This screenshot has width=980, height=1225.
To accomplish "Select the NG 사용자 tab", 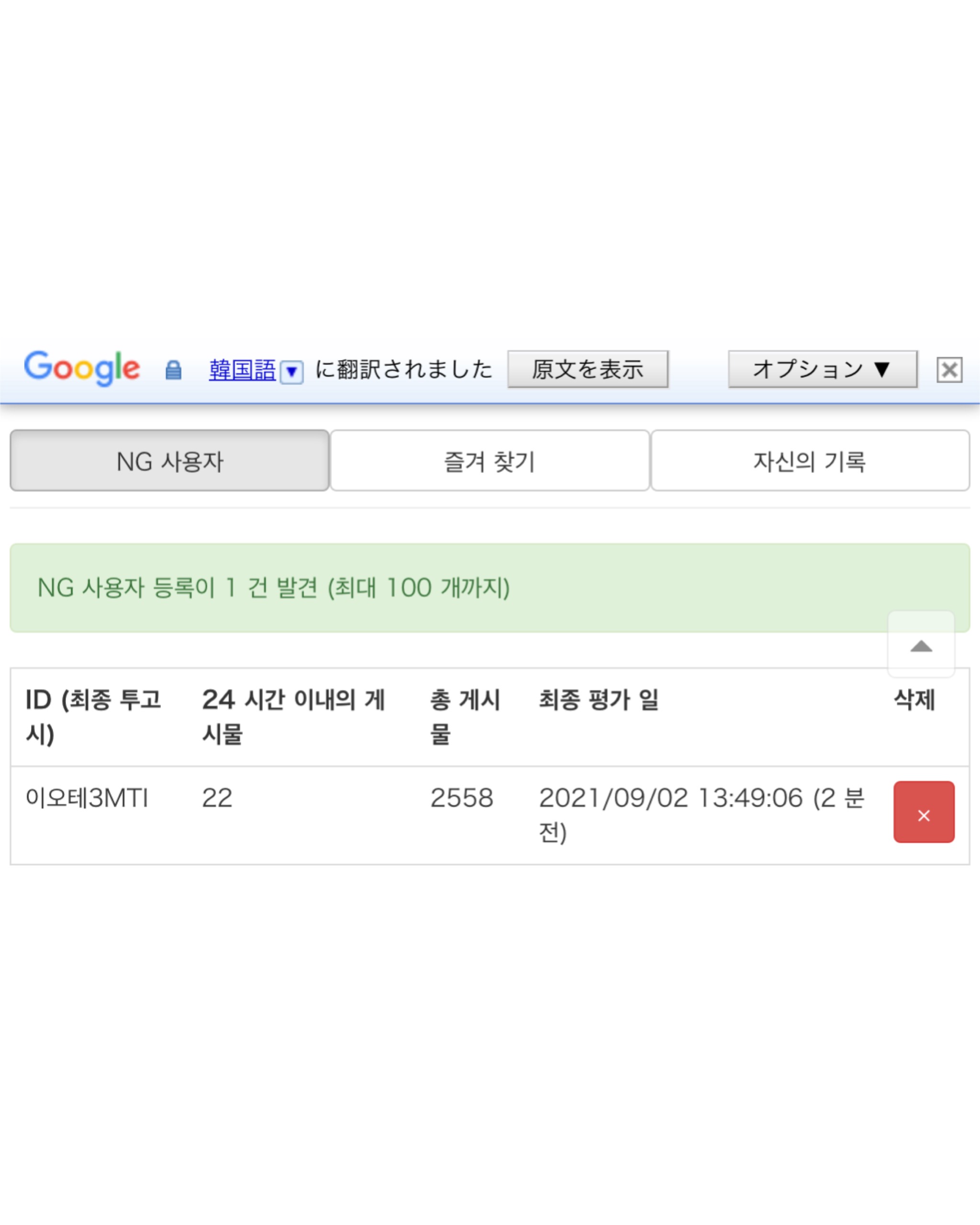I will 170,460.
